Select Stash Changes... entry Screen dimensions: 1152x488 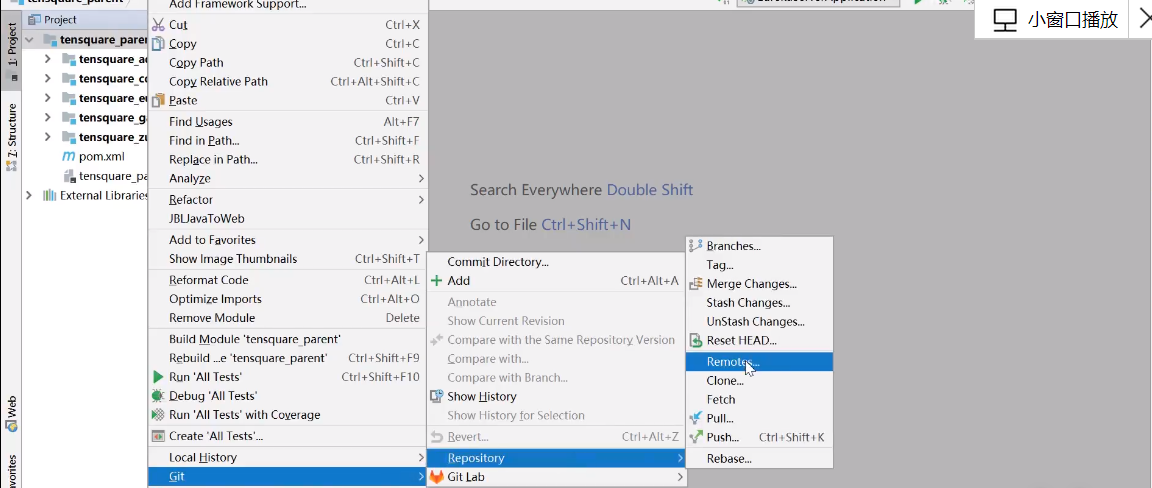point(759,303)
